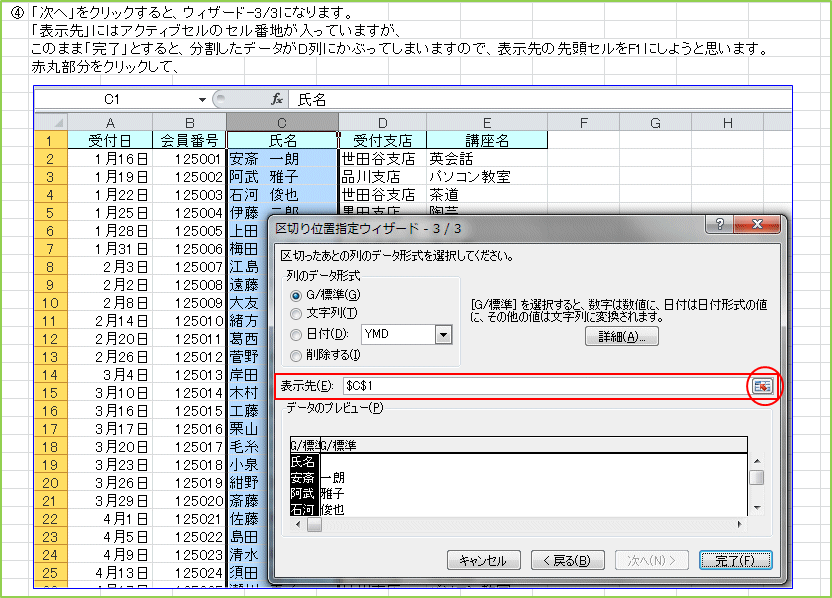Click the select-all corner of the sheet
832x598 pixels.
click(51, 123)
